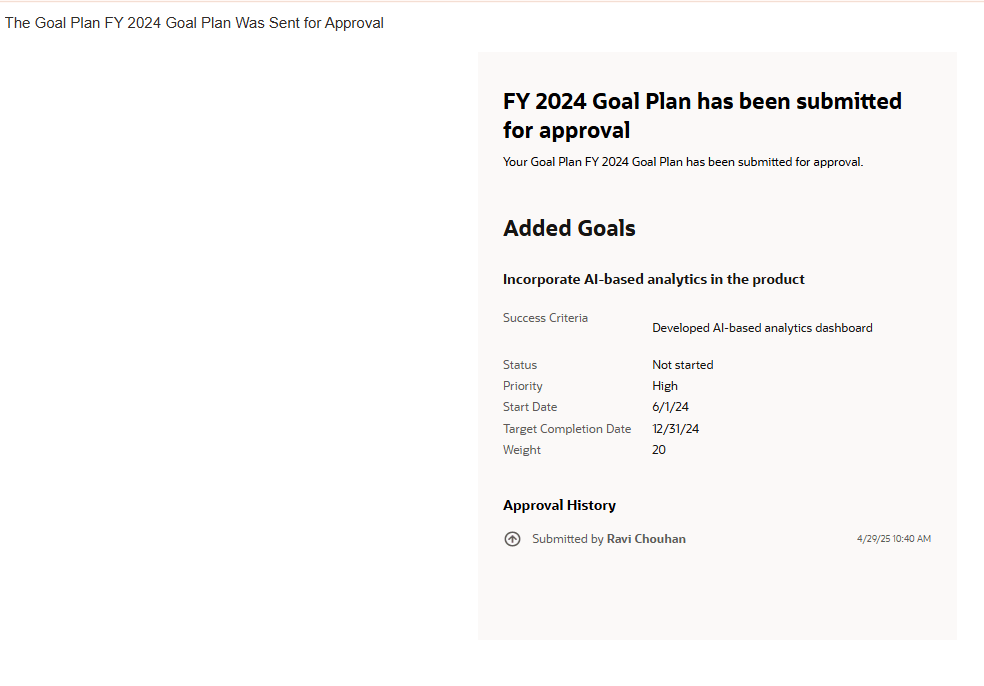Viewport: 984px width, 686px height.
Task: Open the 'Incorporate AI-based analytics in the product' goal
Action: point(653,279)
